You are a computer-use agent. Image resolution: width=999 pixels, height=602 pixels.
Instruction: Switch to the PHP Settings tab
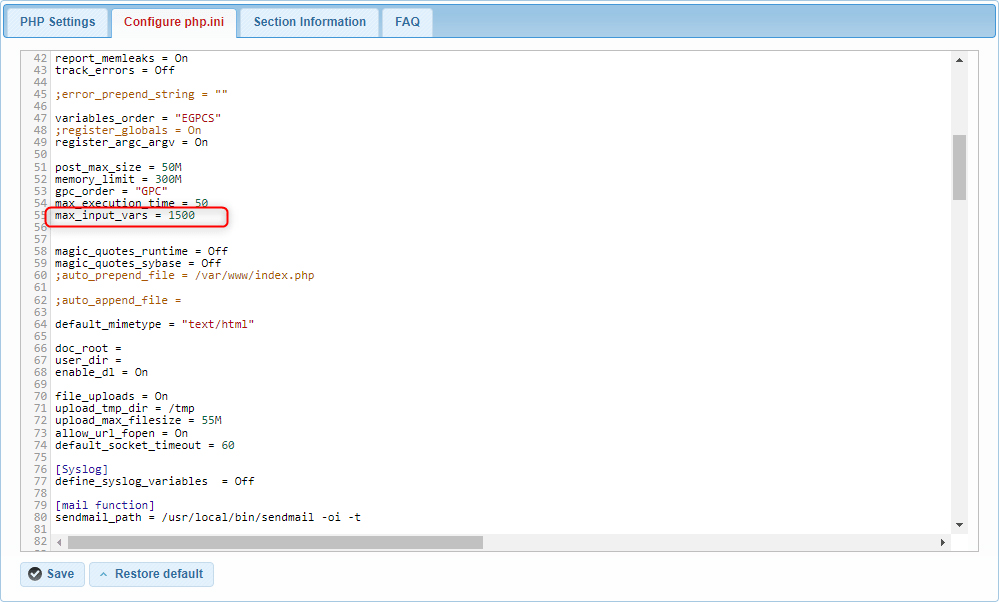(x=56, y=22)
